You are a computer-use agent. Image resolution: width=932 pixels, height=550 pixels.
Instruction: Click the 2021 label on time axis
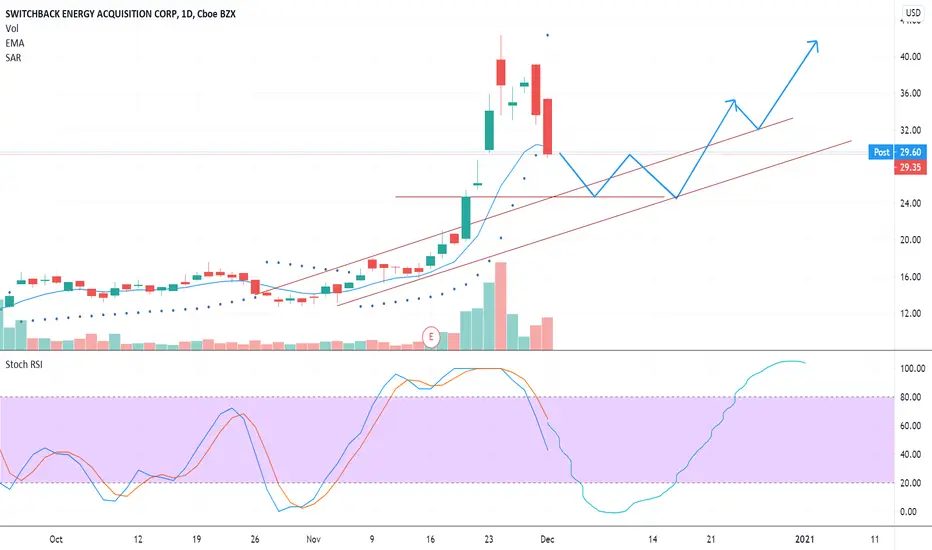(x=805, y=539)
